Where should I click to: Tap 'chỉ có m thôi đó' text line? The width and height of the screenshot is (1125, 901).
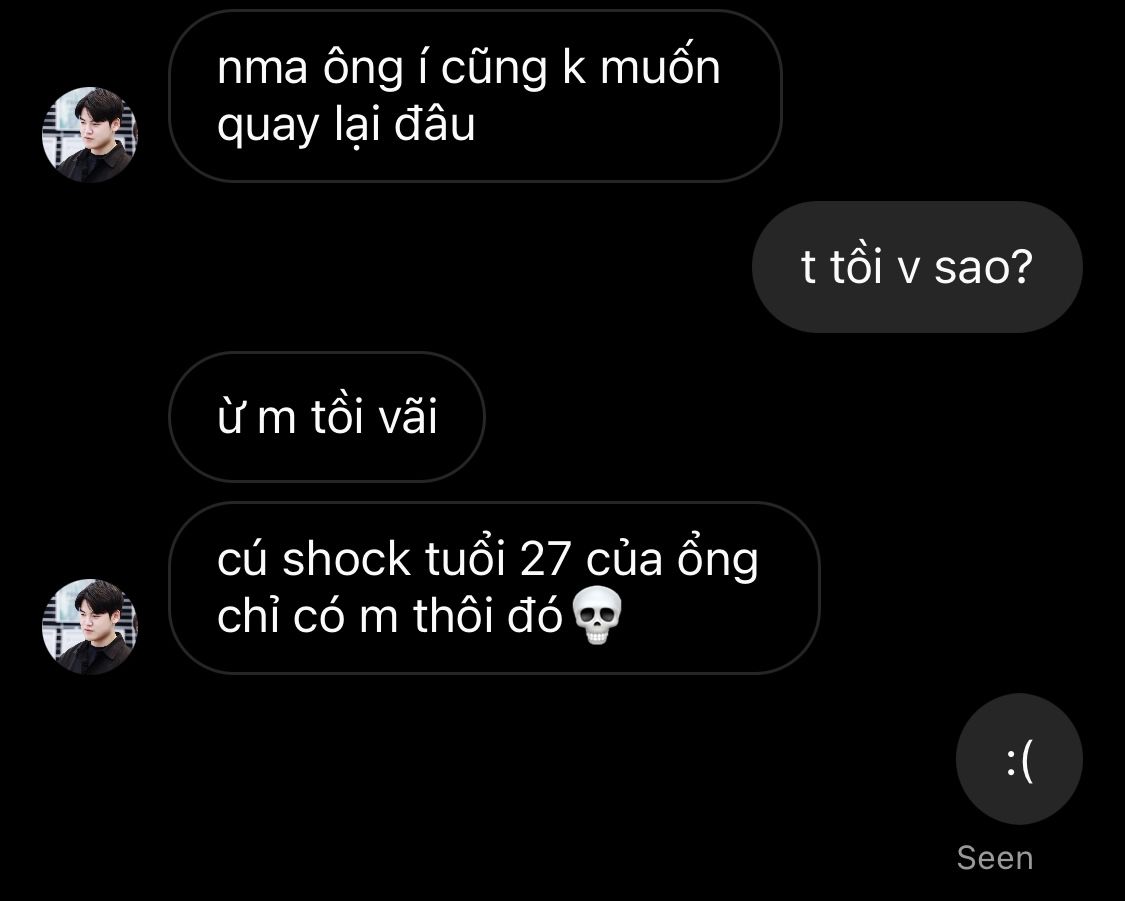point(390,616)
